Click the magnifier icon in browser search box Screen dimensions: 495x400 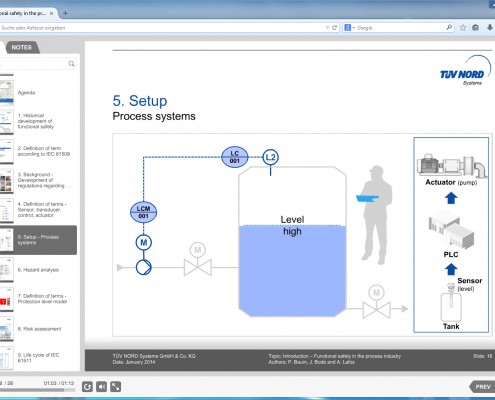coord(449,27)
